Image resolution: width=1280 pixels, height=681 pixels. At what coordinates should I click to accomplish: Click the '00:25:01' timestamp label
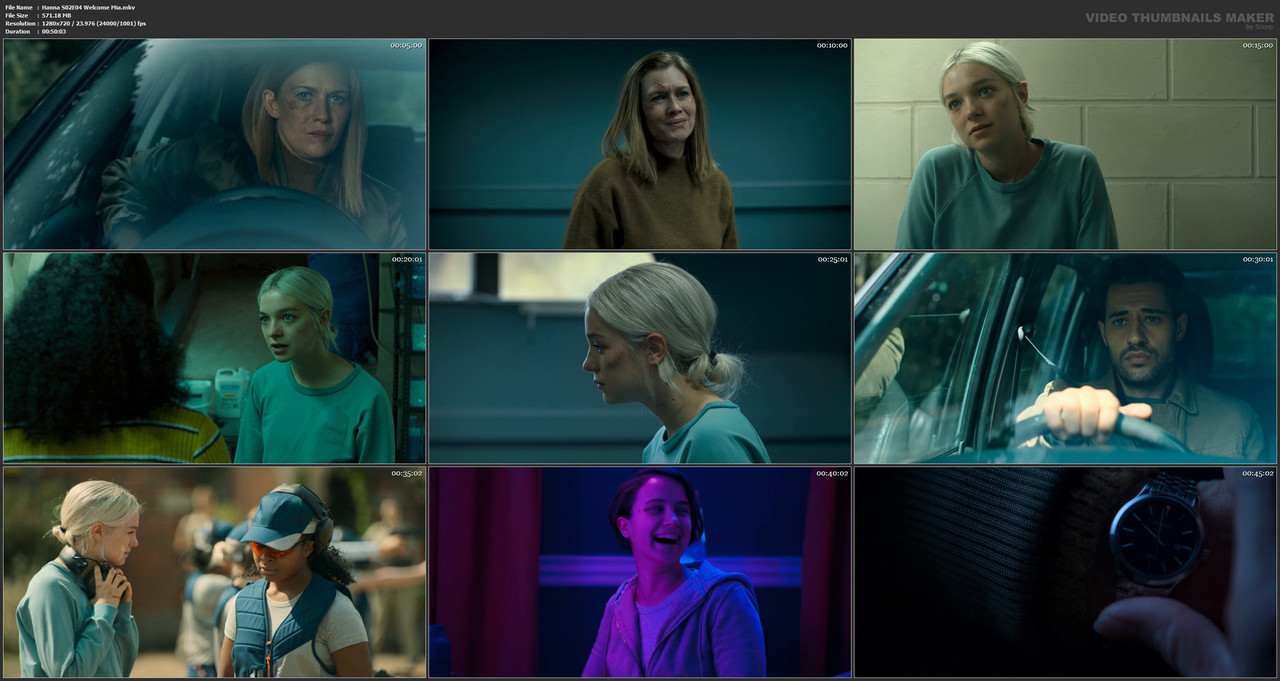coord(831,259)
